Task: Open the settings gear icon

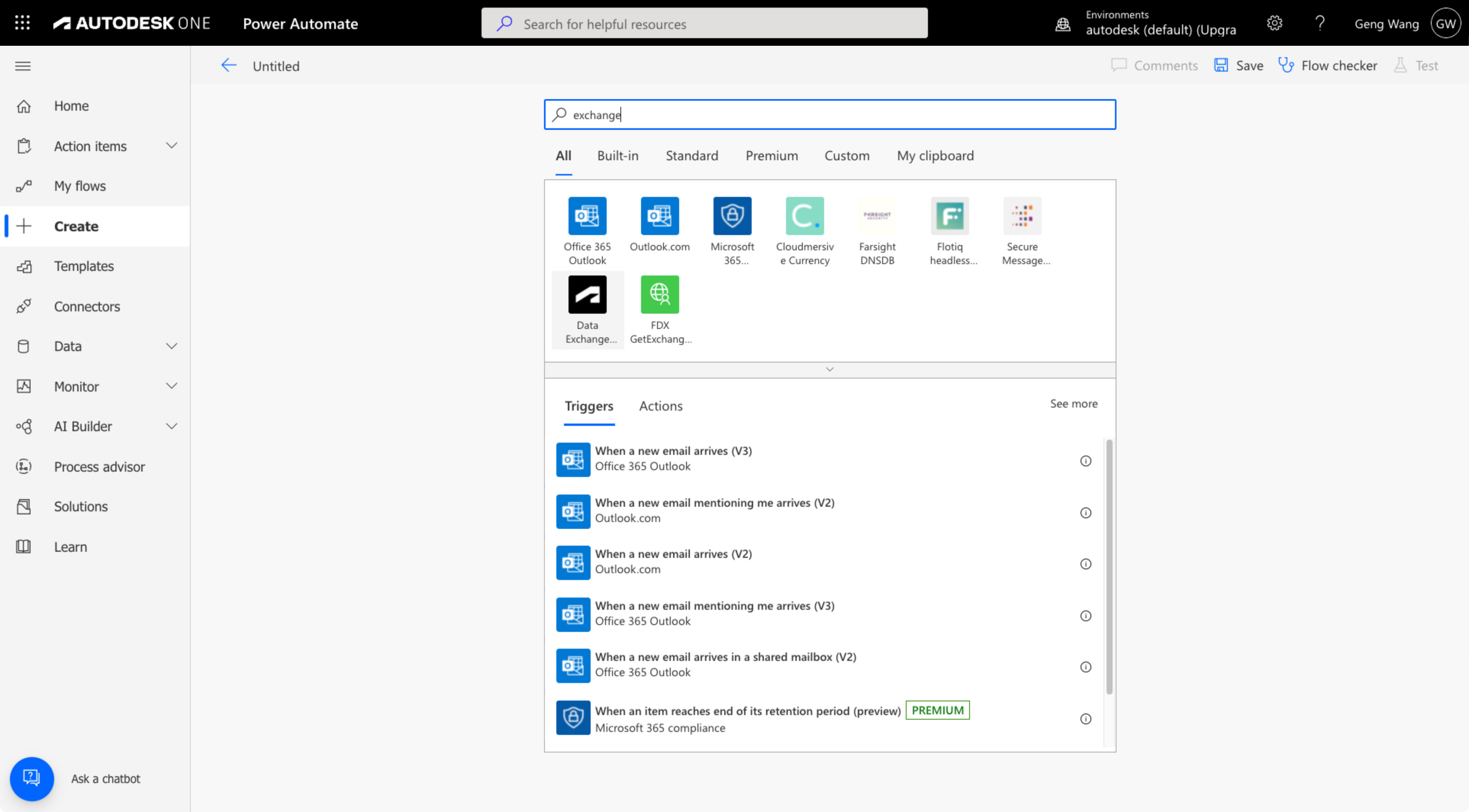Action: point(1274,23)
